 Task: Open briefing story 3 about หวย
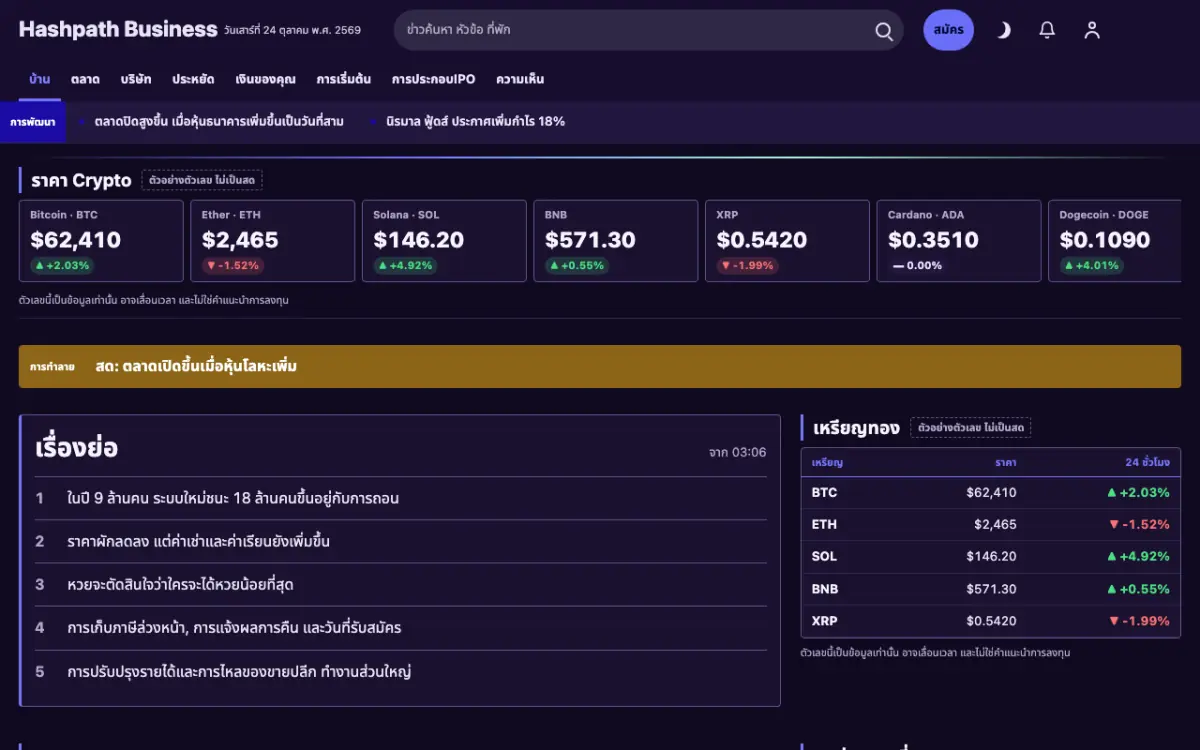tap(401, 584)
